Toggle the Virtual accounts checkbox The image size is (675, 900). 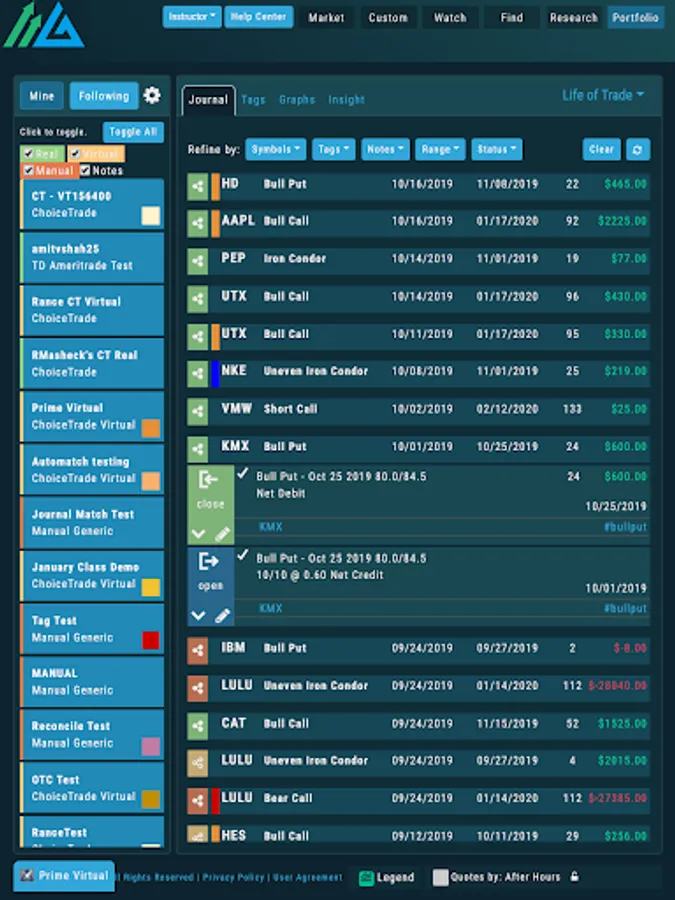tap(75, 154)
